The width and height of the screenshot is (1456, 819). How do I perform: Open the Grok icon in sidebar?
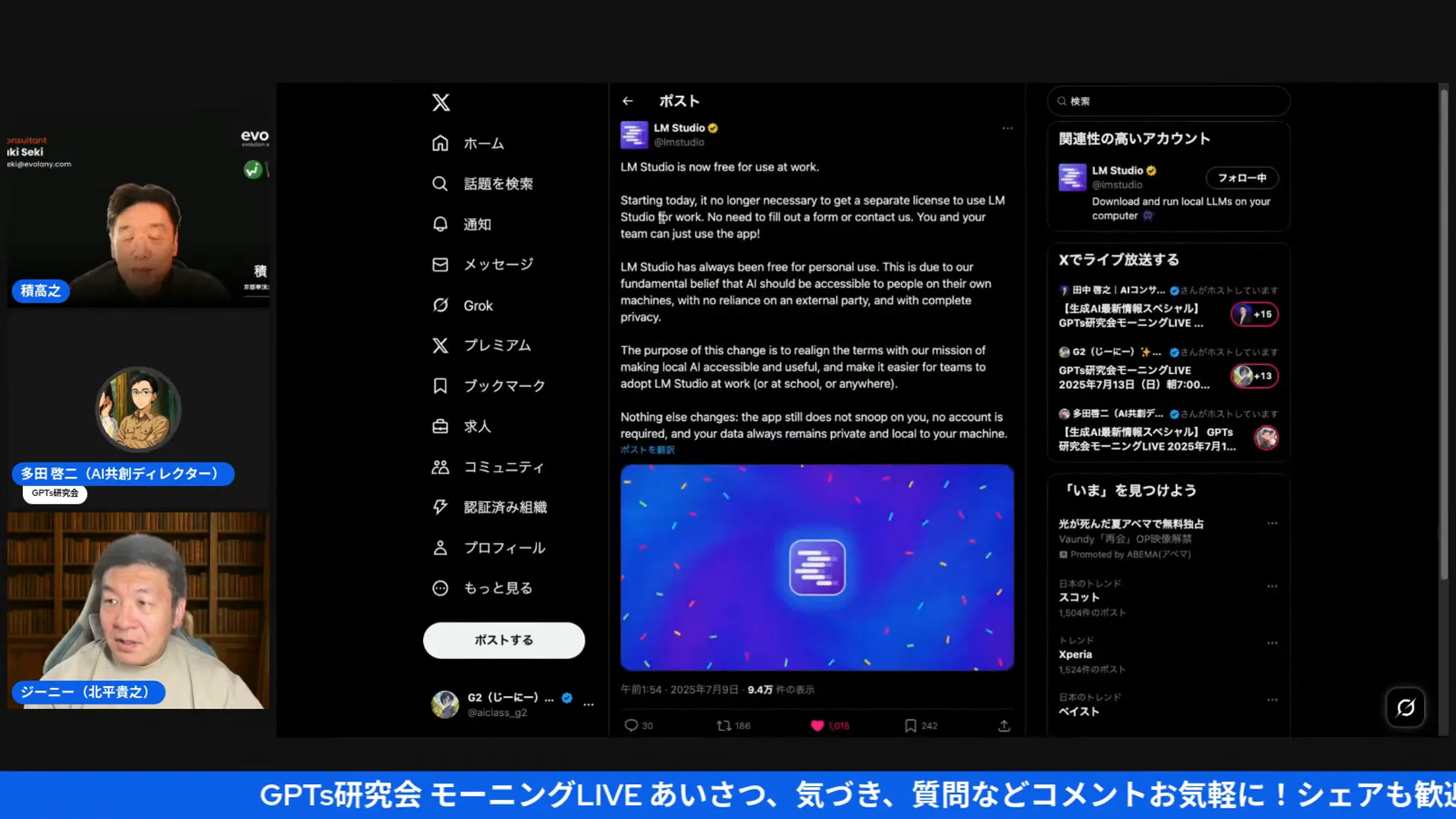(440, 305)
